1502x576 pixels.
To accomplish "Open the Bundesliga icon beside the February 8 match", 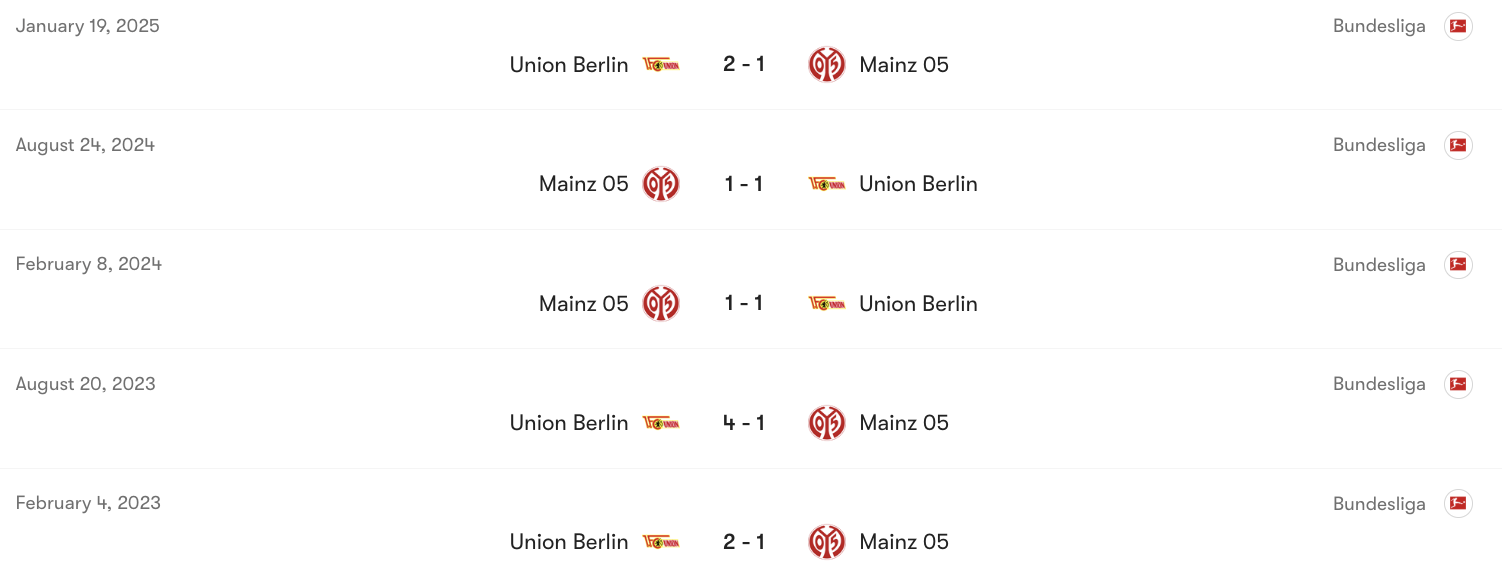I will coord(1458,264).
